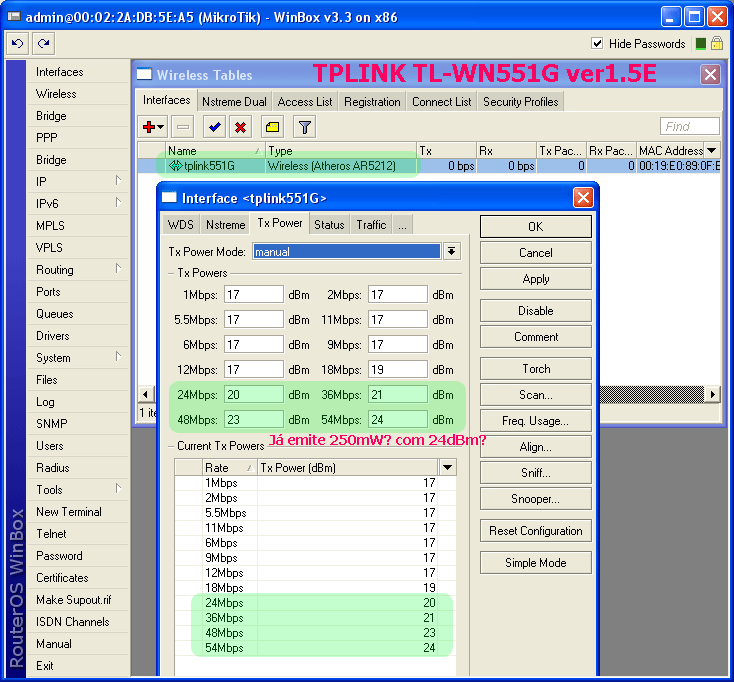
Task: Click the green status indicator square
Action: [x=701, y=44]
